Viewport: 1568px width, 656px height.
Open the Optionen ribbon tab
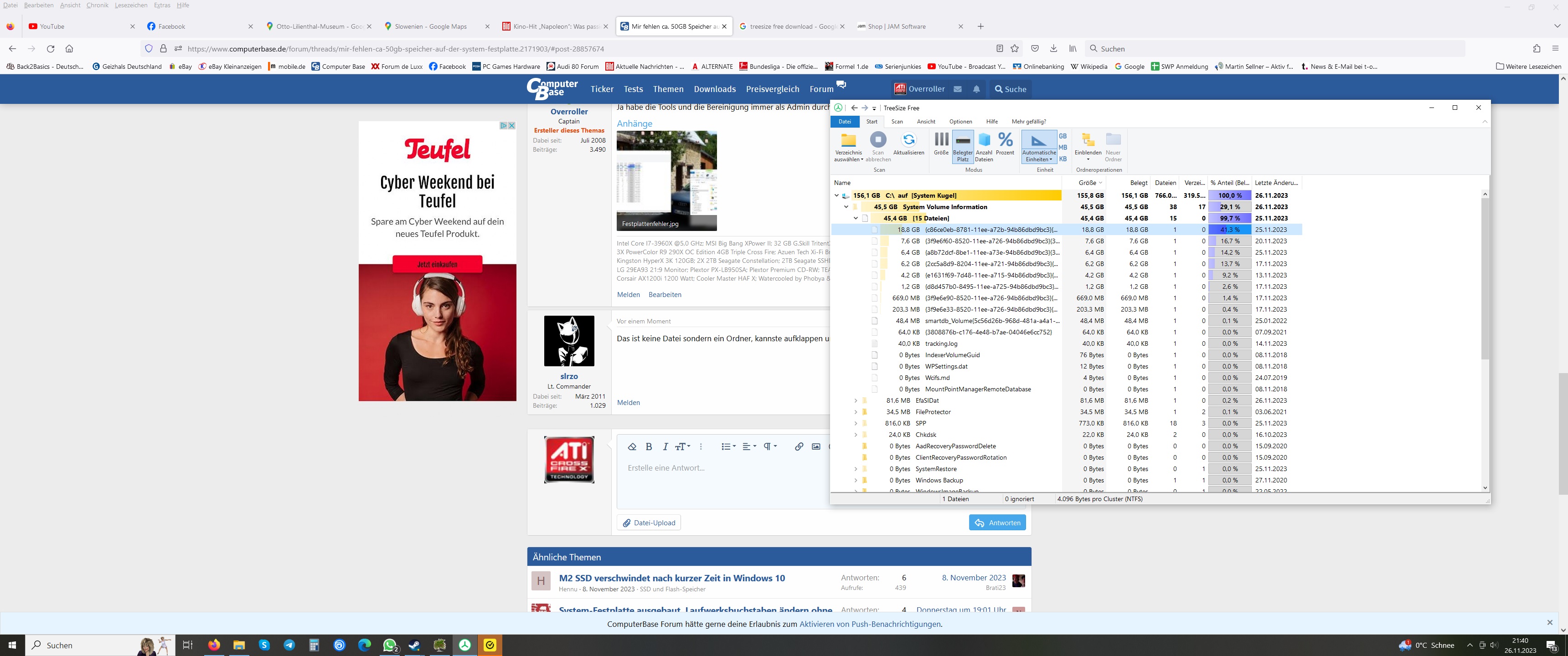pyautogui.click(x=960, y=122)
